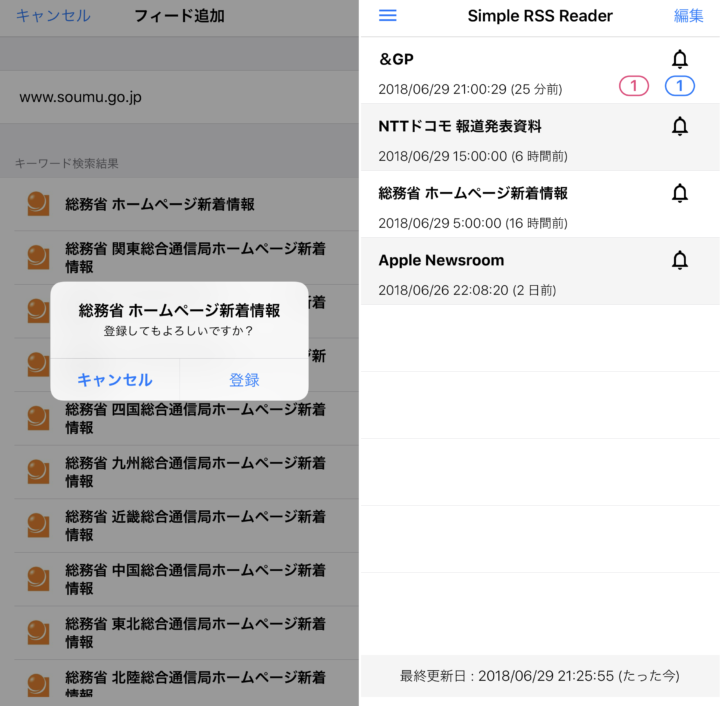Screen dimensions: 720x706
Task: Click the Apple Newsroom timestamp 2018/06/26 22:08:20
Action: click(467, 290)
